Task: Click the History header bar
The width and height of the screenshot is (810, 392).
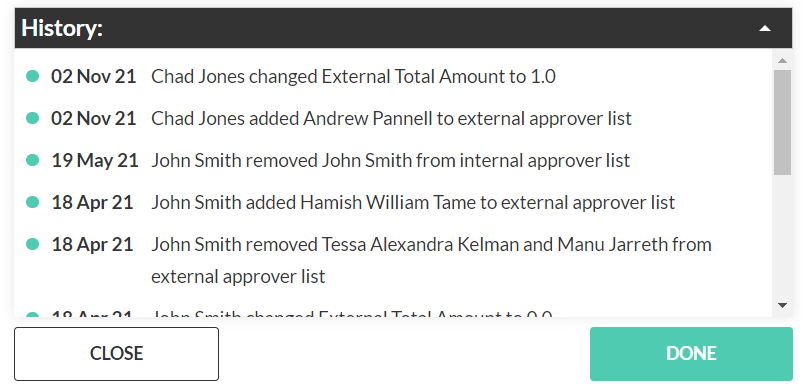Action: tap(403, 28)
